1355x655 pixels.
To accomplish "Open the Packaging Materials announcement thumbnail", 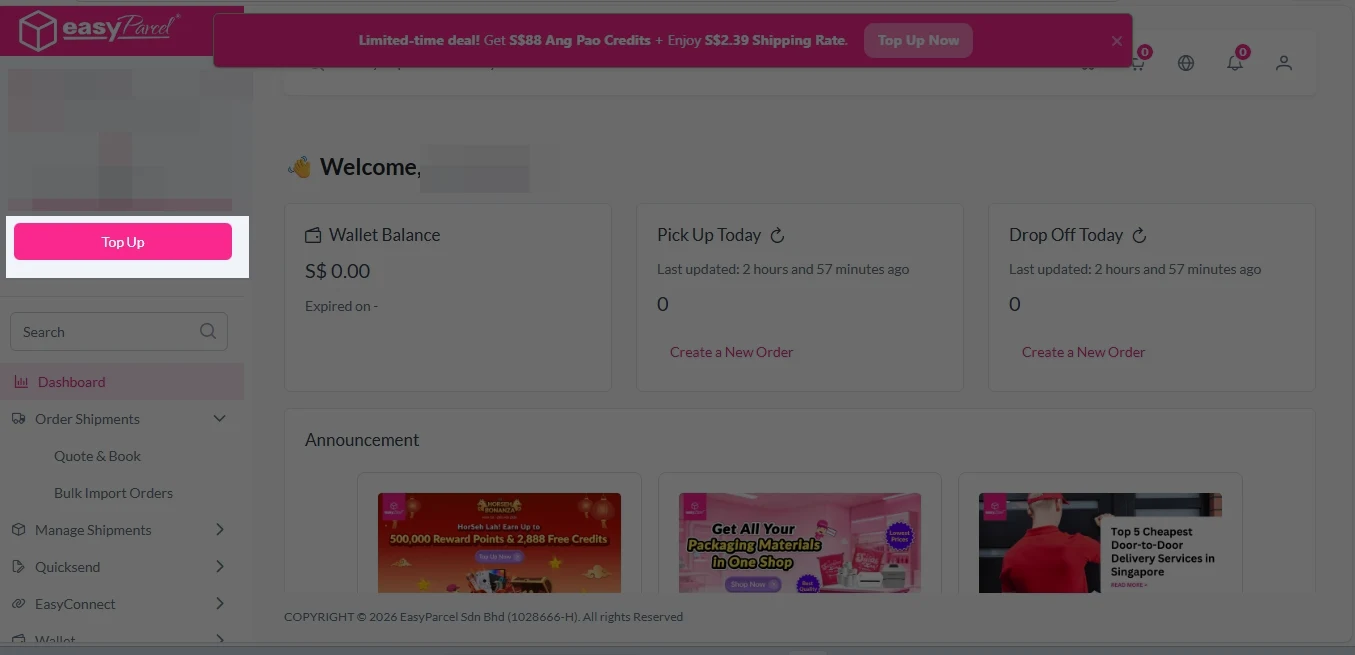I will click(799, 542).
